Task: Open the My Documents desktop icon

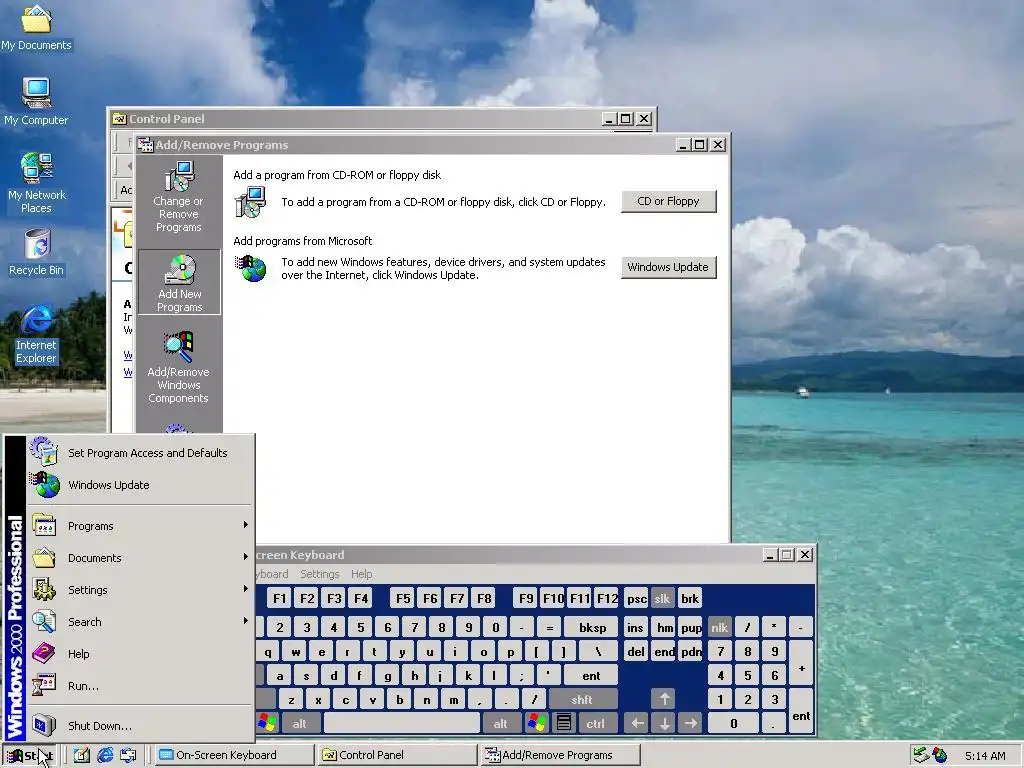Action: point(36,27)
